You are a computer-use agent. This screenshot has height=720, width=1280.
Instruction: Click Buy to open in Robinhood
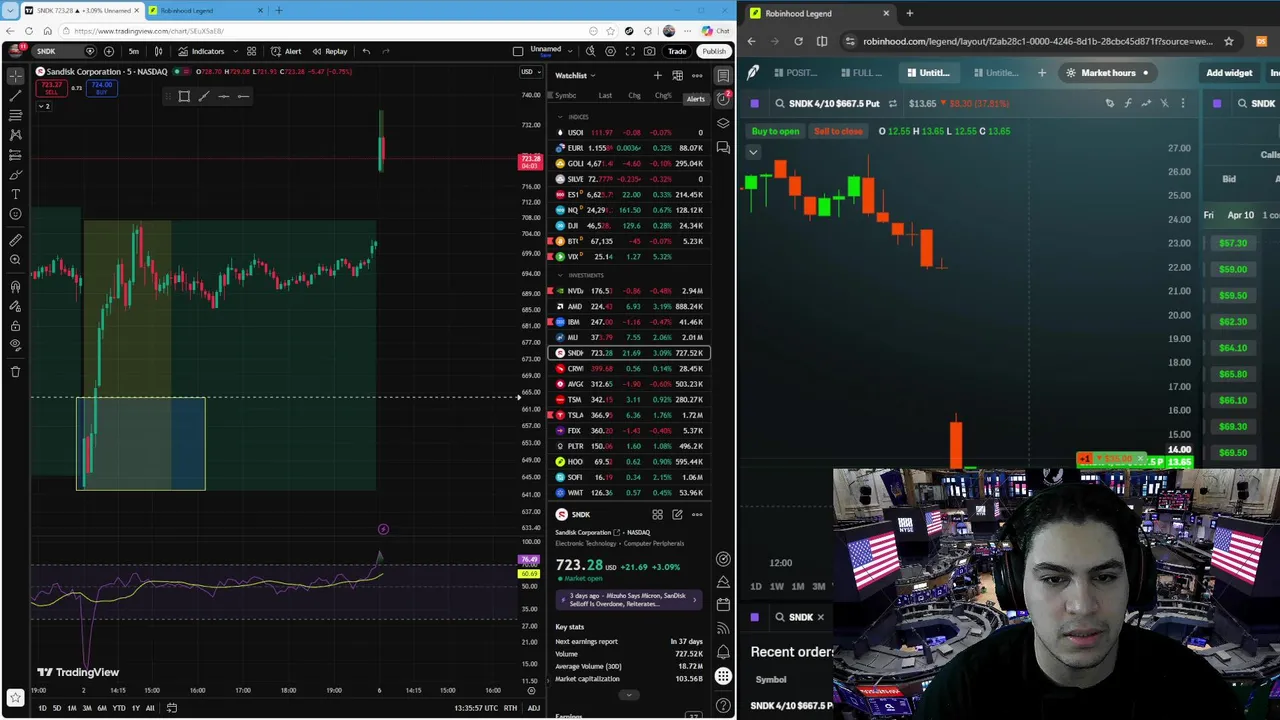776,131
